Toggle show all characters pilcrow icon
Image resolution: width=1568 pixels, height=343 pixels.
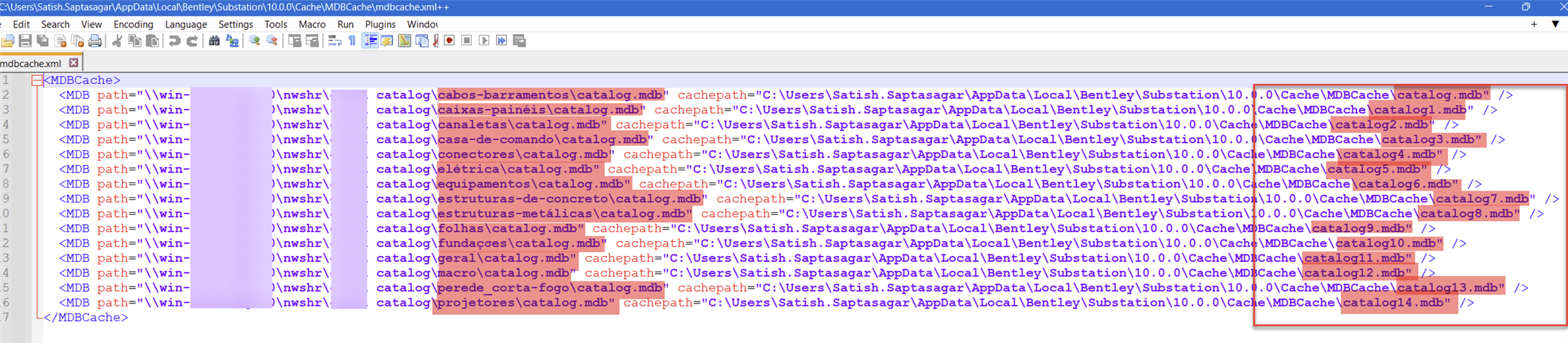point(352,41)
